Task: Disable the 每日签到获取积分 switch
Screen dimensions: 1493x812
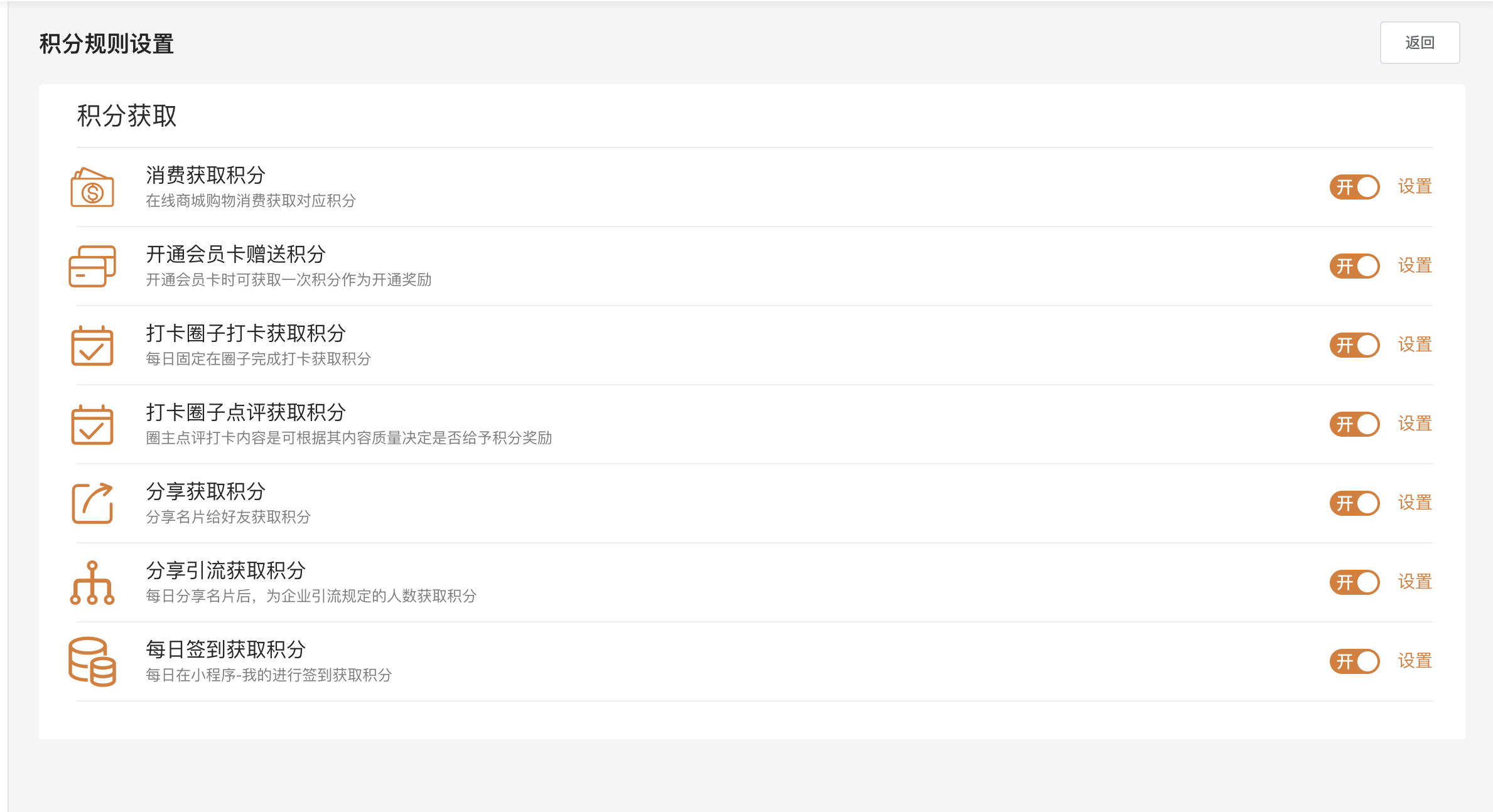Action: click(1354, 661)
